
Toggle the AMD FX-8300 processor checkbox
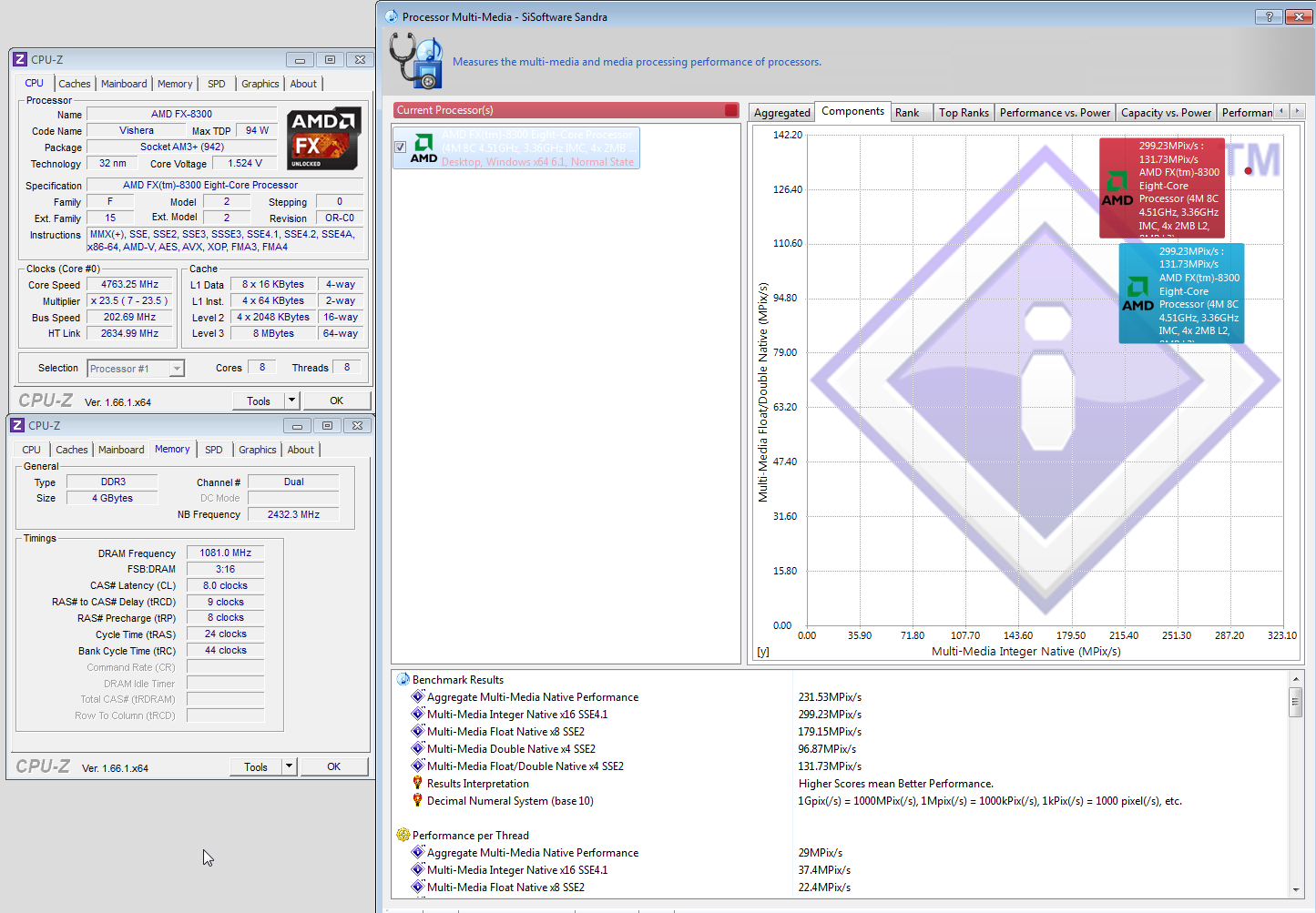point(400,147)
